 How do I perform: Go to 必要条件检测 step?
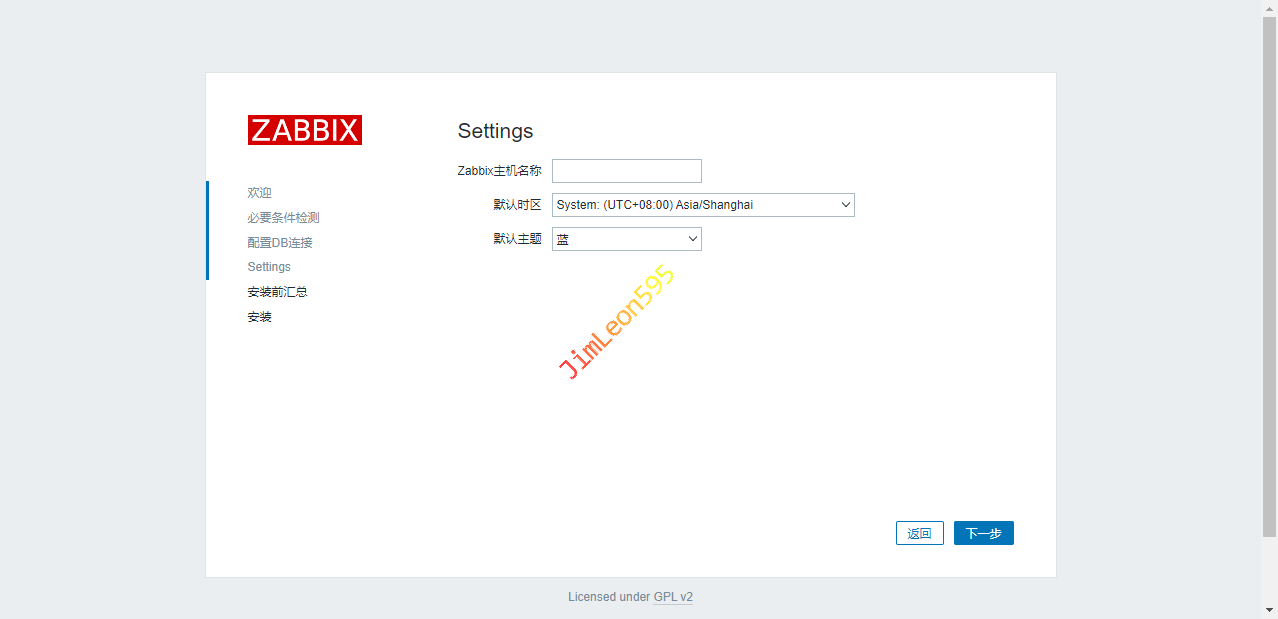[283, 218]
